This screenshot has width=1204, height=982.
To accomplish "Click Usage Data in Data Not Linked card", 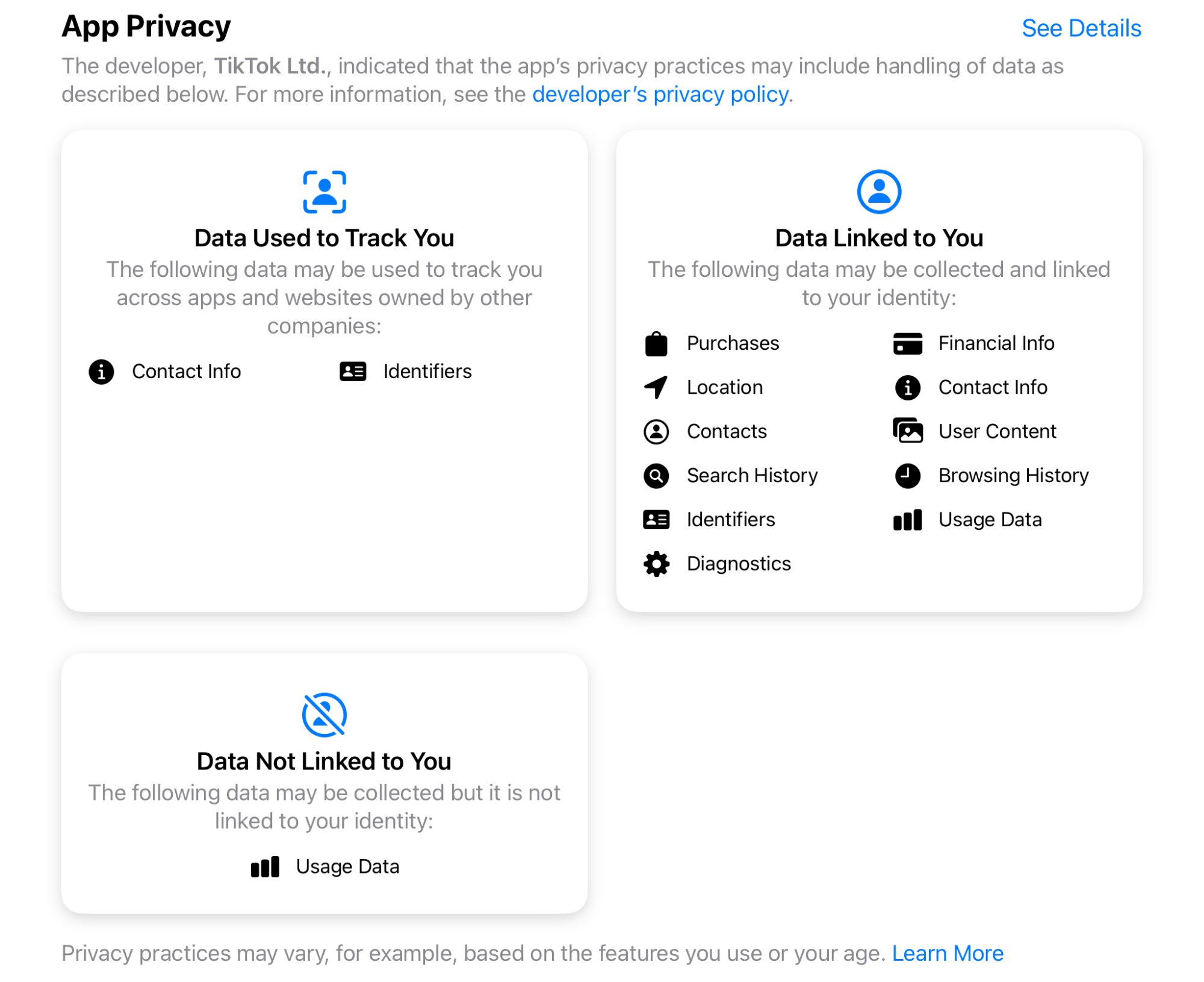I will 347,867.
